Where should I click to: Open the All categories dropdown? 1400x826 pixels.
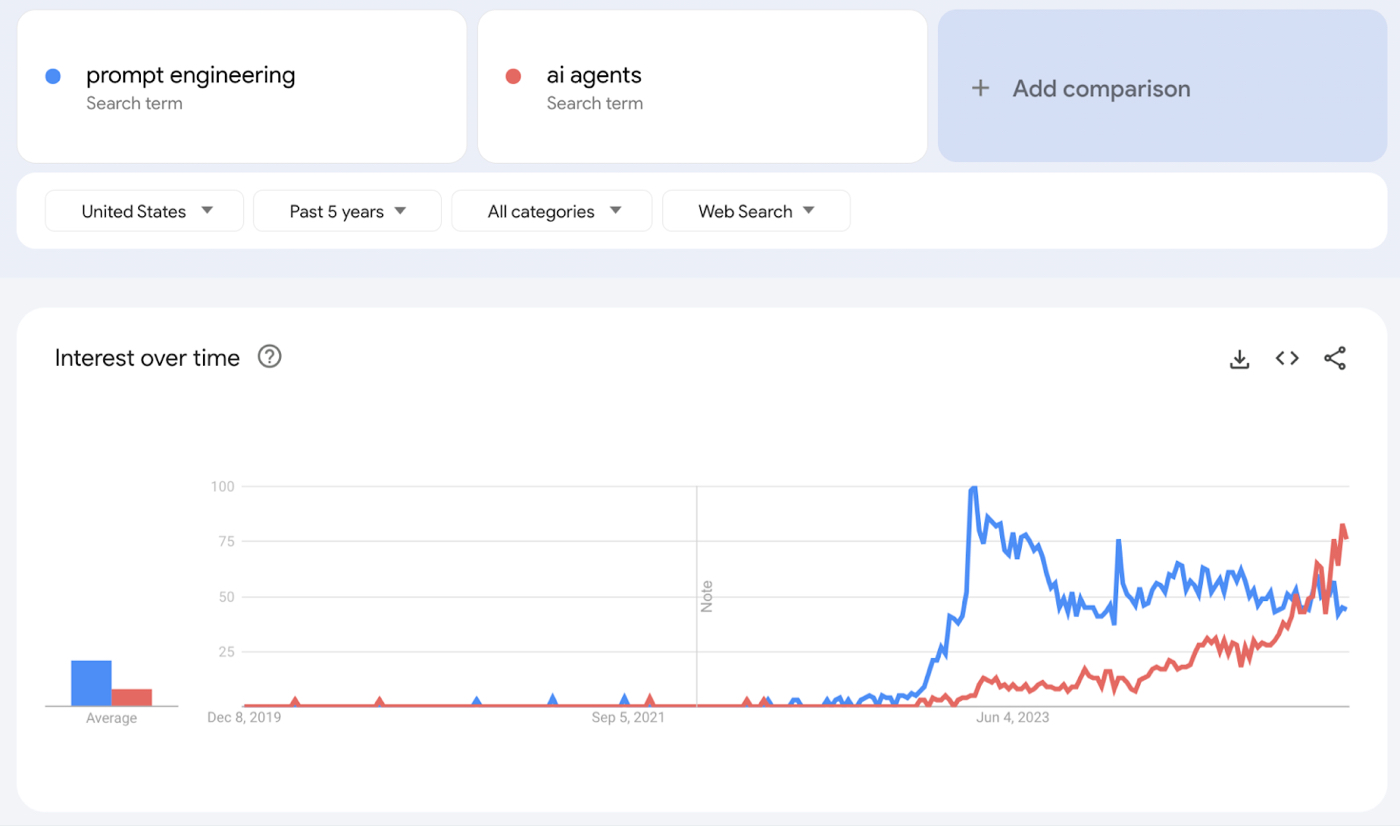click(x=552, y=211)
